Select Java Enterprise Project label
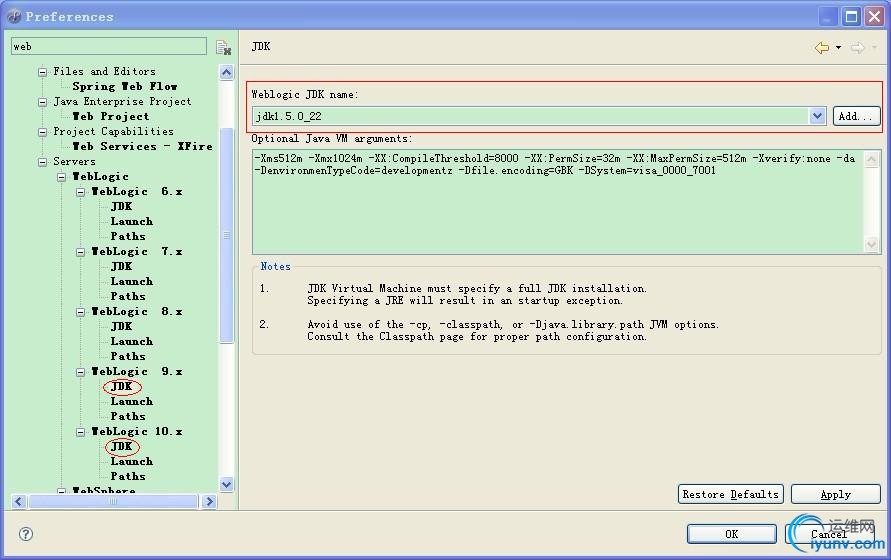 pyautogui.click(x=122, y=102)
